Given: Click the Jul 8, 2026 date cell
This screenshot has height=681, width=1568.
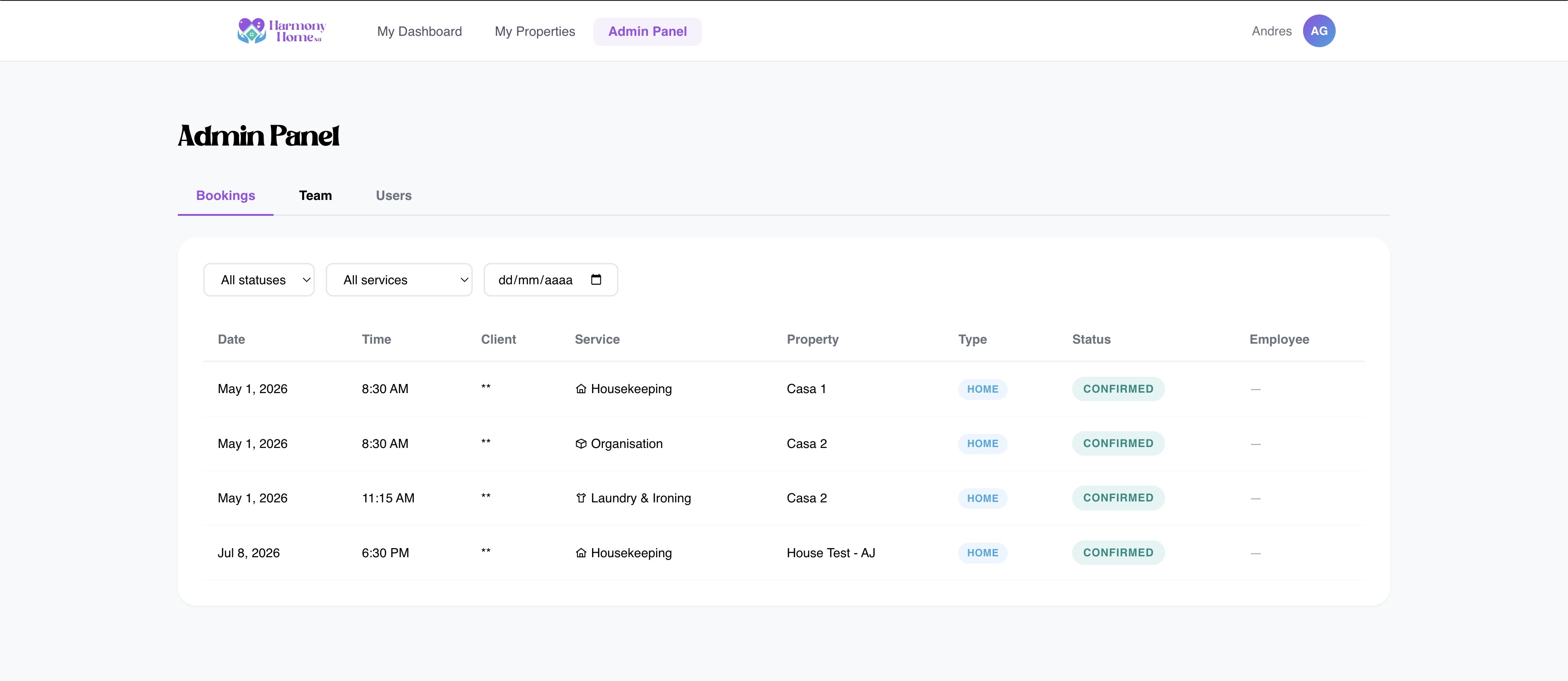Looking at the screenshot, I should tap(248, 553).
